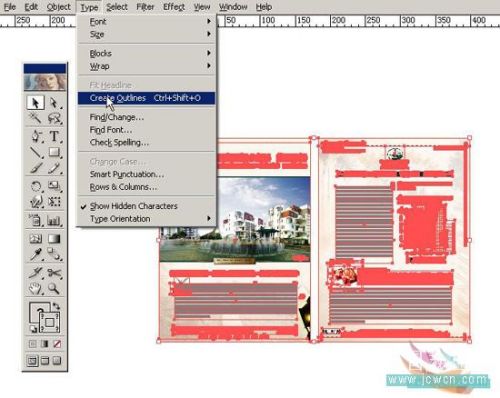Open Find Font… dialog
This screenshot has width=500, height=398.
pyautogui.click(x=147, y=130)
